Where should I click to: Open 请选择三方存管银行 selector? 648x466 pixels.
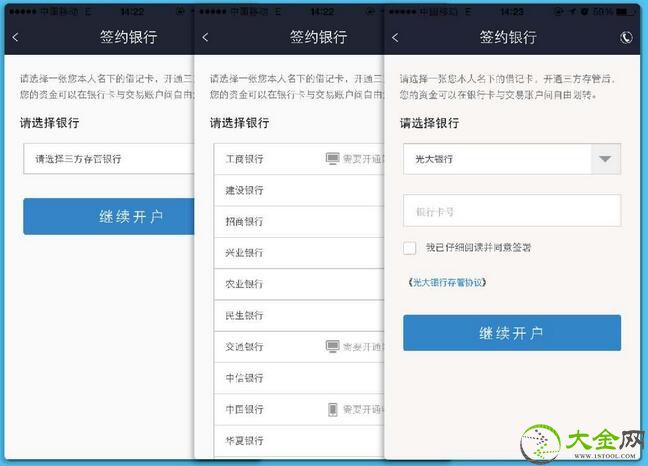click(109, 159)
